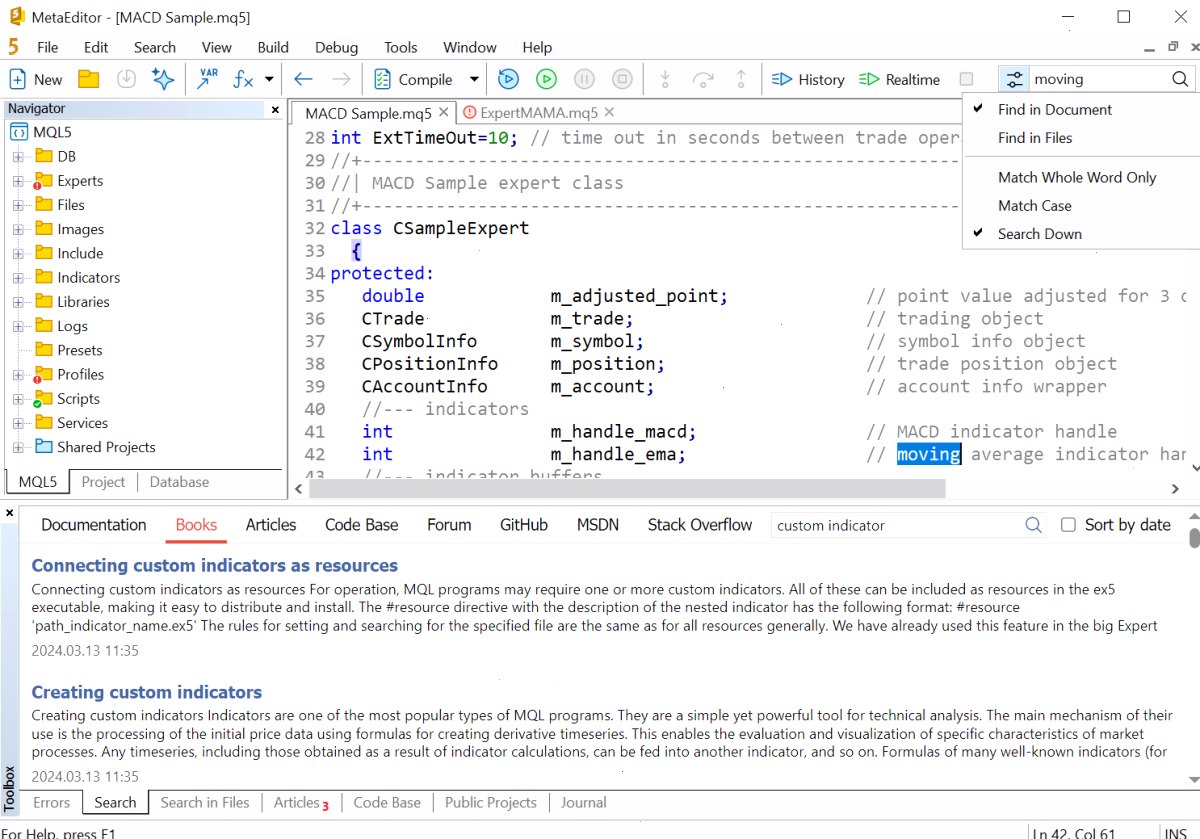Click the fx insert function icon

point(243,80)
